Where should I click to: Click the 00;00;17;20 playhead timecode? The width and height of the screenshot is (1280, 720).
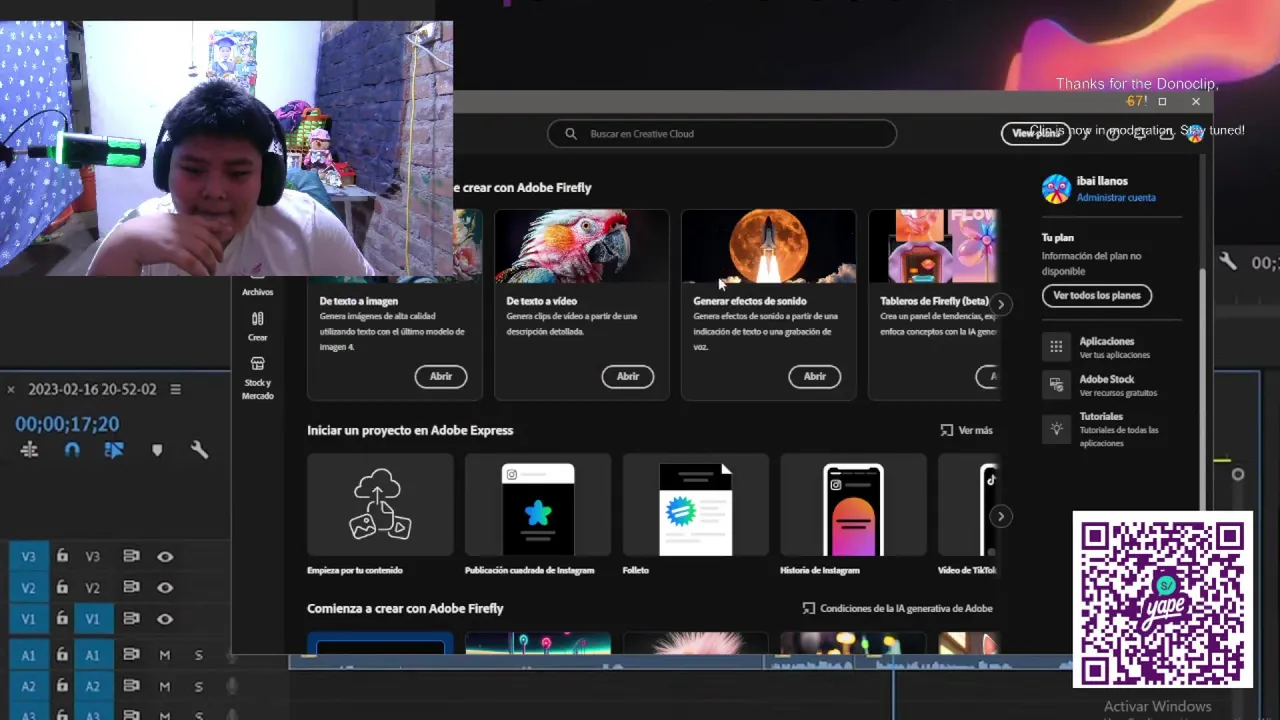pyautogui.click(x=67, y=424)
